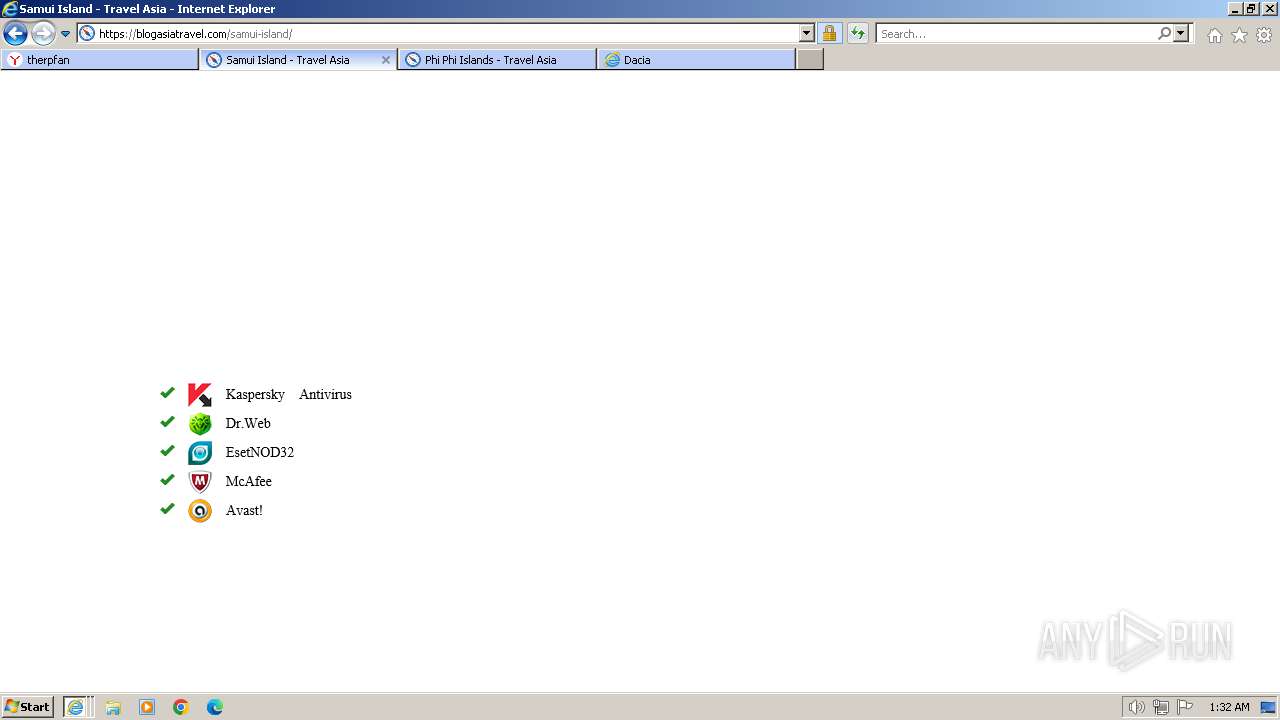Screen dimensions: 1280x720
Task: Open the security lock report icon
Action: point(829,33)
